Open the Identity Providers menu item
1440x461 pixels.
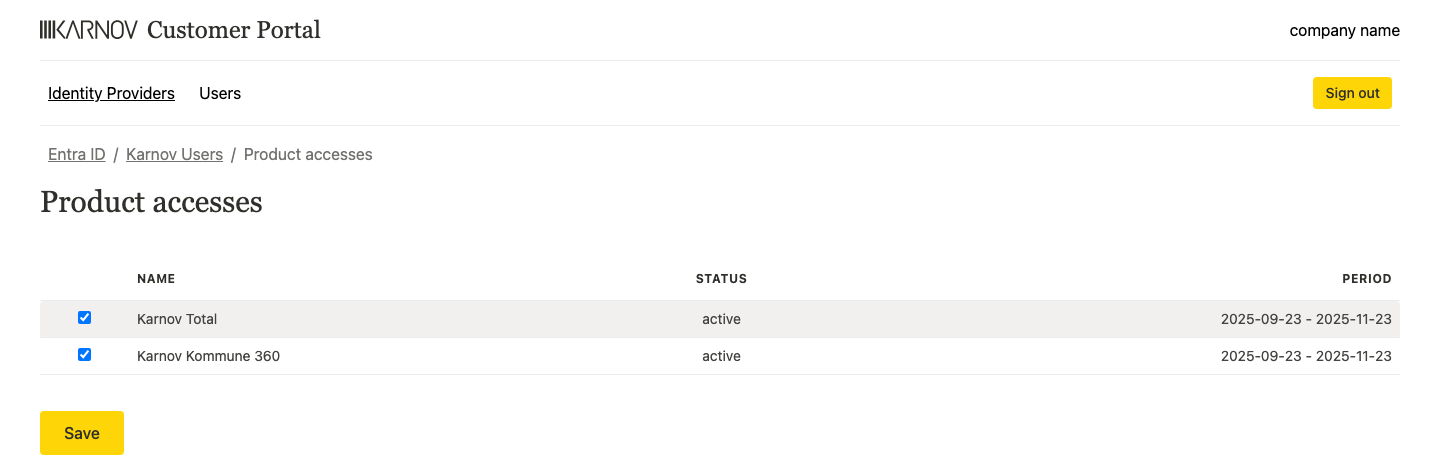pyautogui.click(x=111, y=93)
